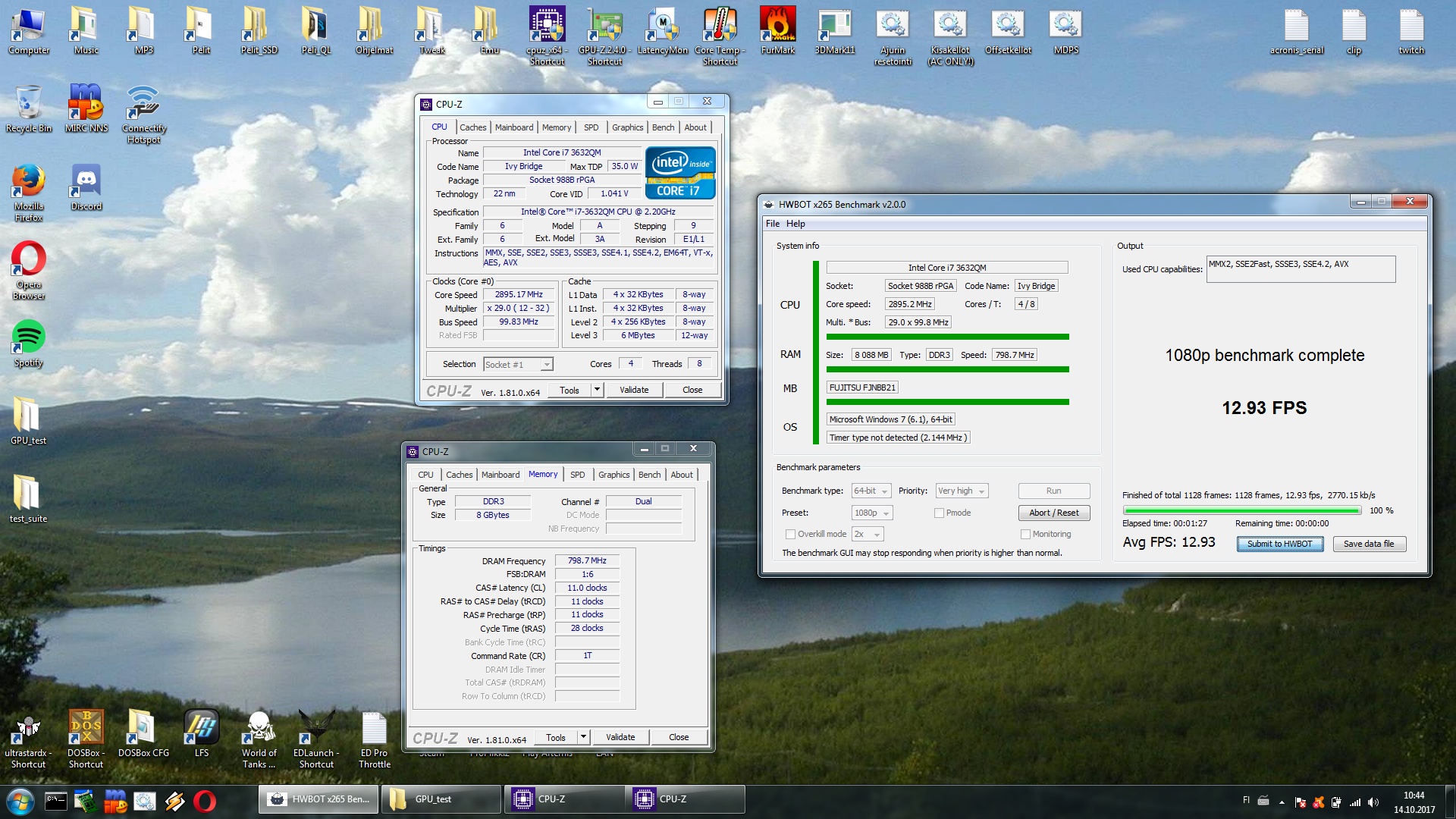Viewport: 1456px width, 819px height.
Task: Click the Abort / Reset button
Action: coord(1053,513)
